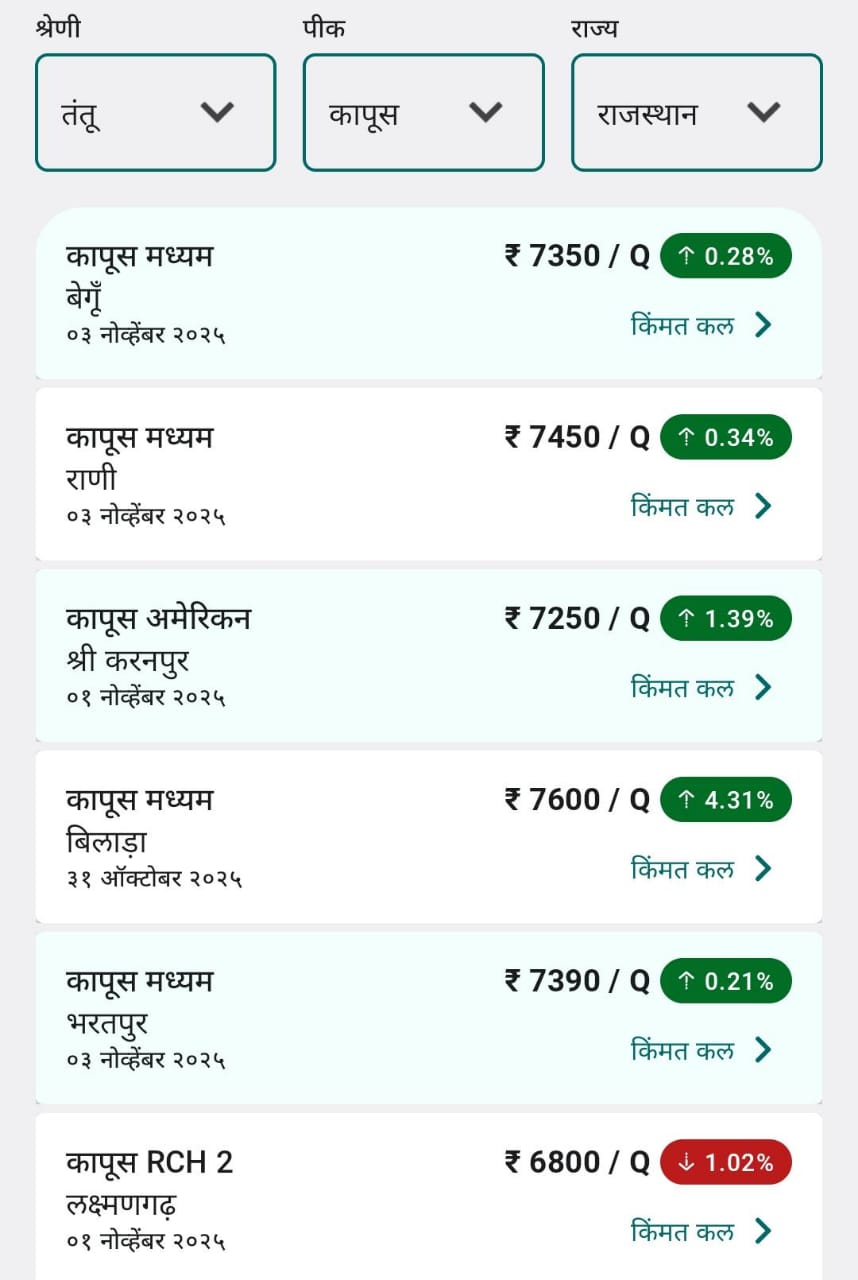858x1280 pixels.
Task: Tap the chevron arrow in लक्ष्मणगढ़ price row
Action: (x=763, y=1231)
